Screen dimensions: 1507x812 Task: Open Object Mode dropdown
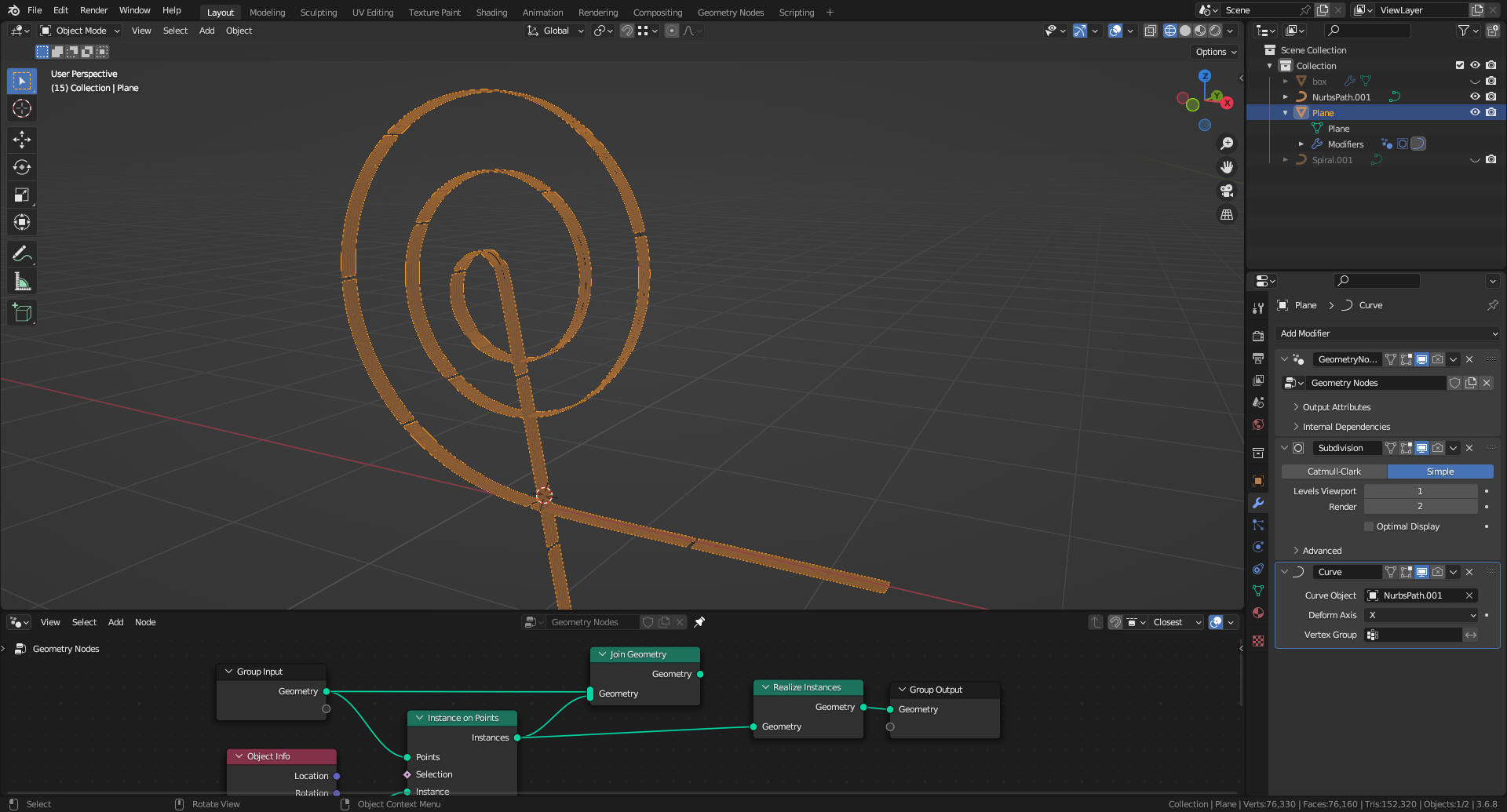tap(80, 31)
